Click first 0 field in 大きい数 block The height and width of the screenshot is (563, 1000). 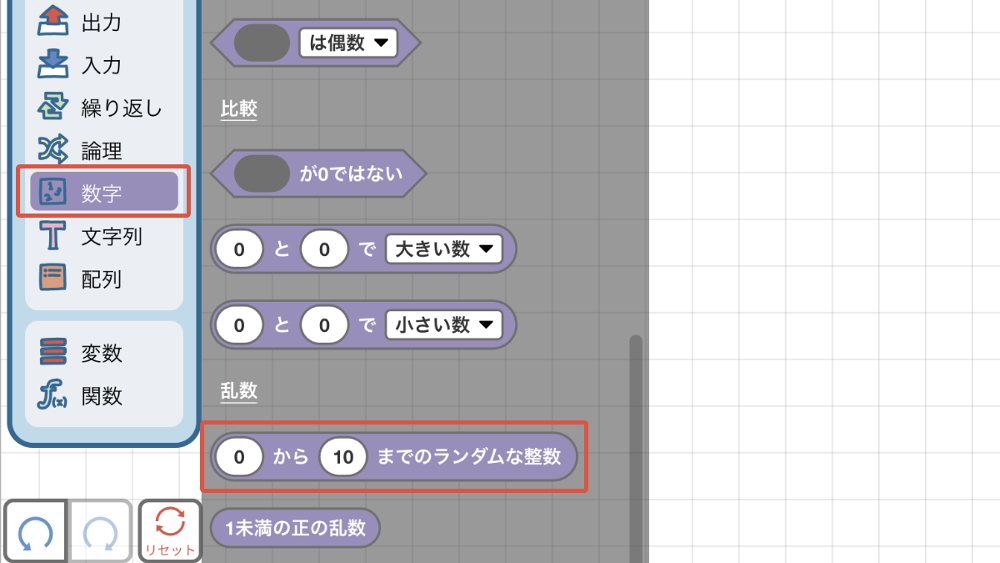click(239, 249)
